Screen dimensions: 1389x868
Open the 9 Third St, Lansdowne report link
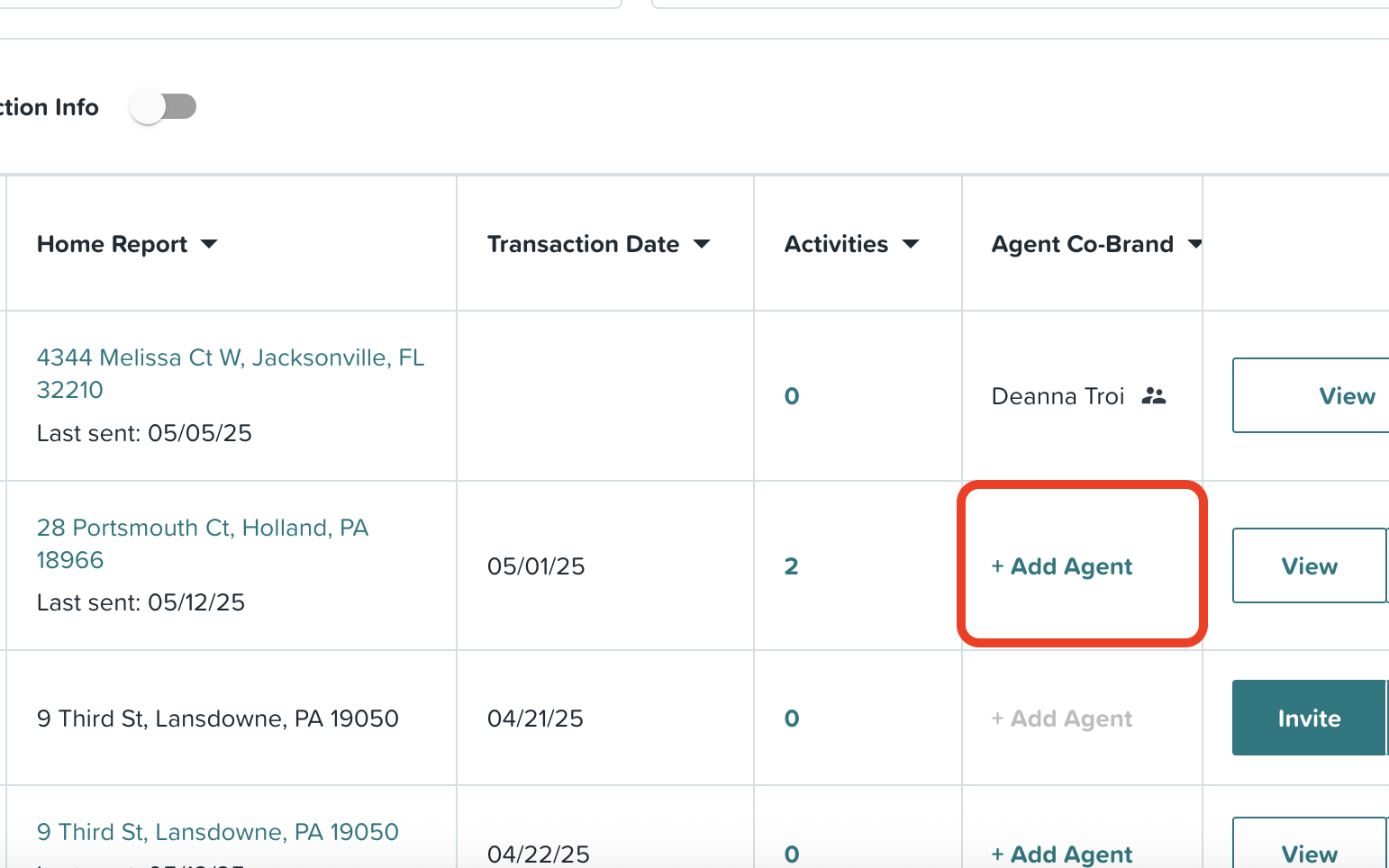coord(218,832)
